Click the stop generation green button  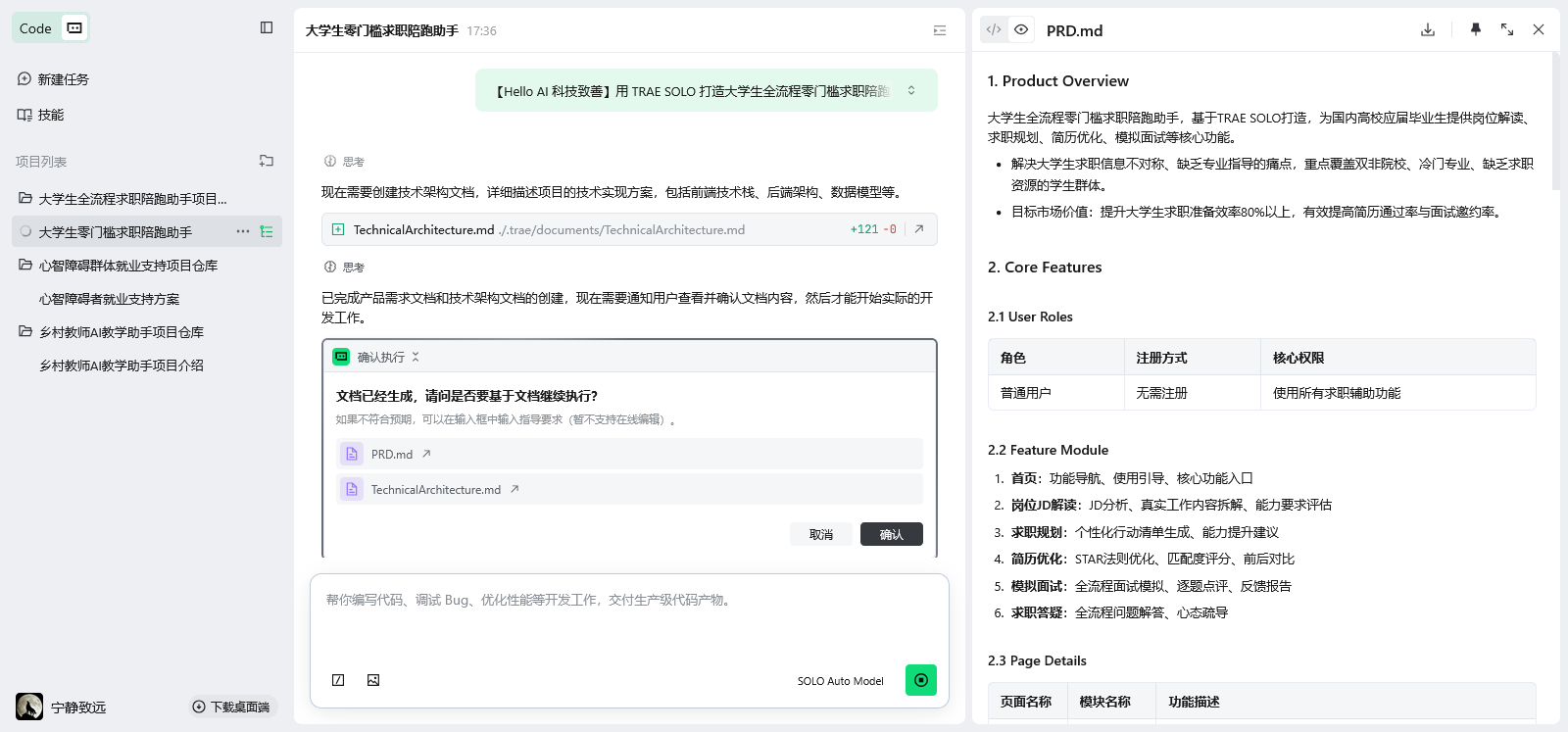pos(920,680)
